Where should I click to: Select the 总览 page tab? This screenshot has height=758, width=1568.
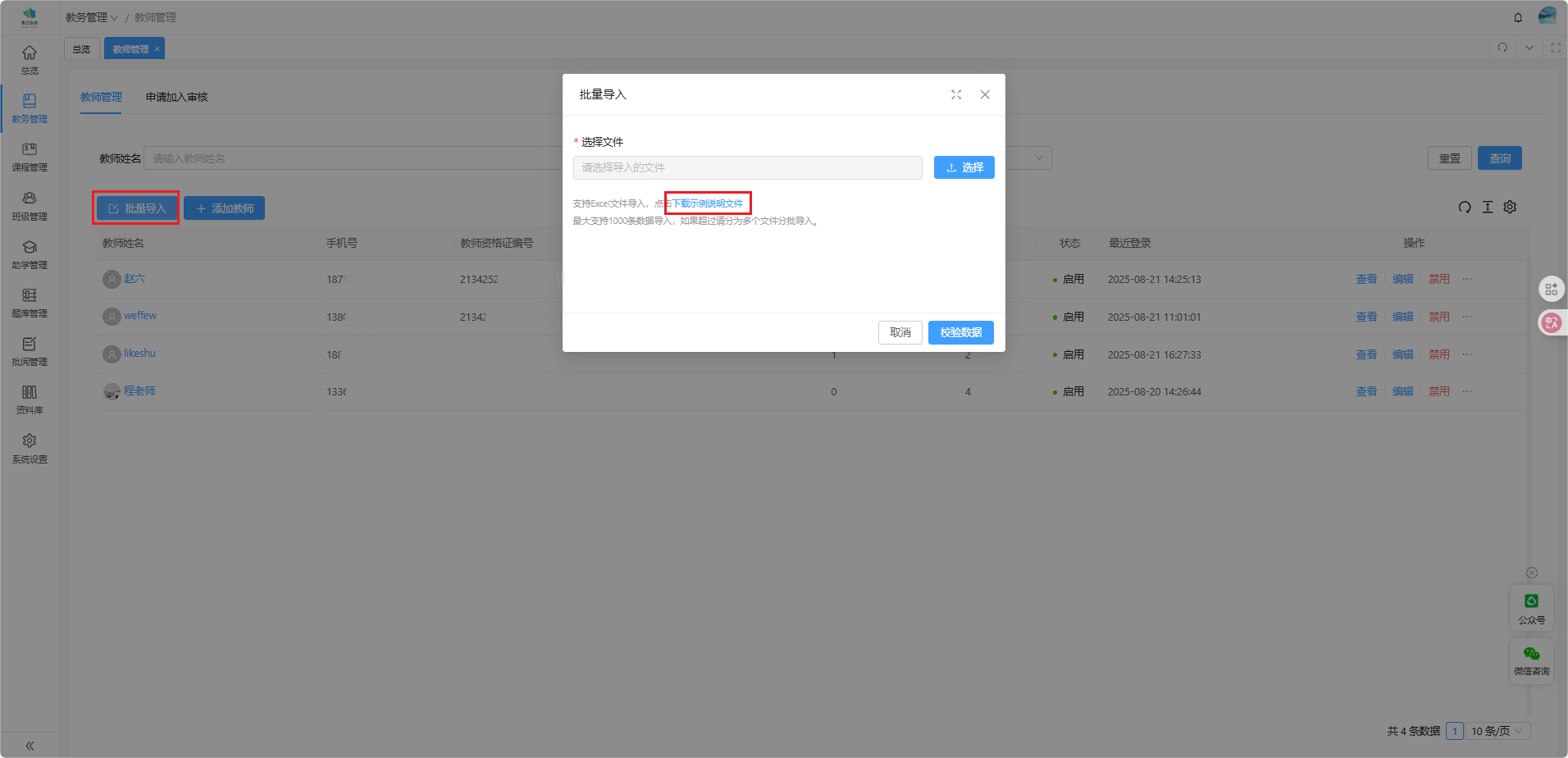coord(81,49)
